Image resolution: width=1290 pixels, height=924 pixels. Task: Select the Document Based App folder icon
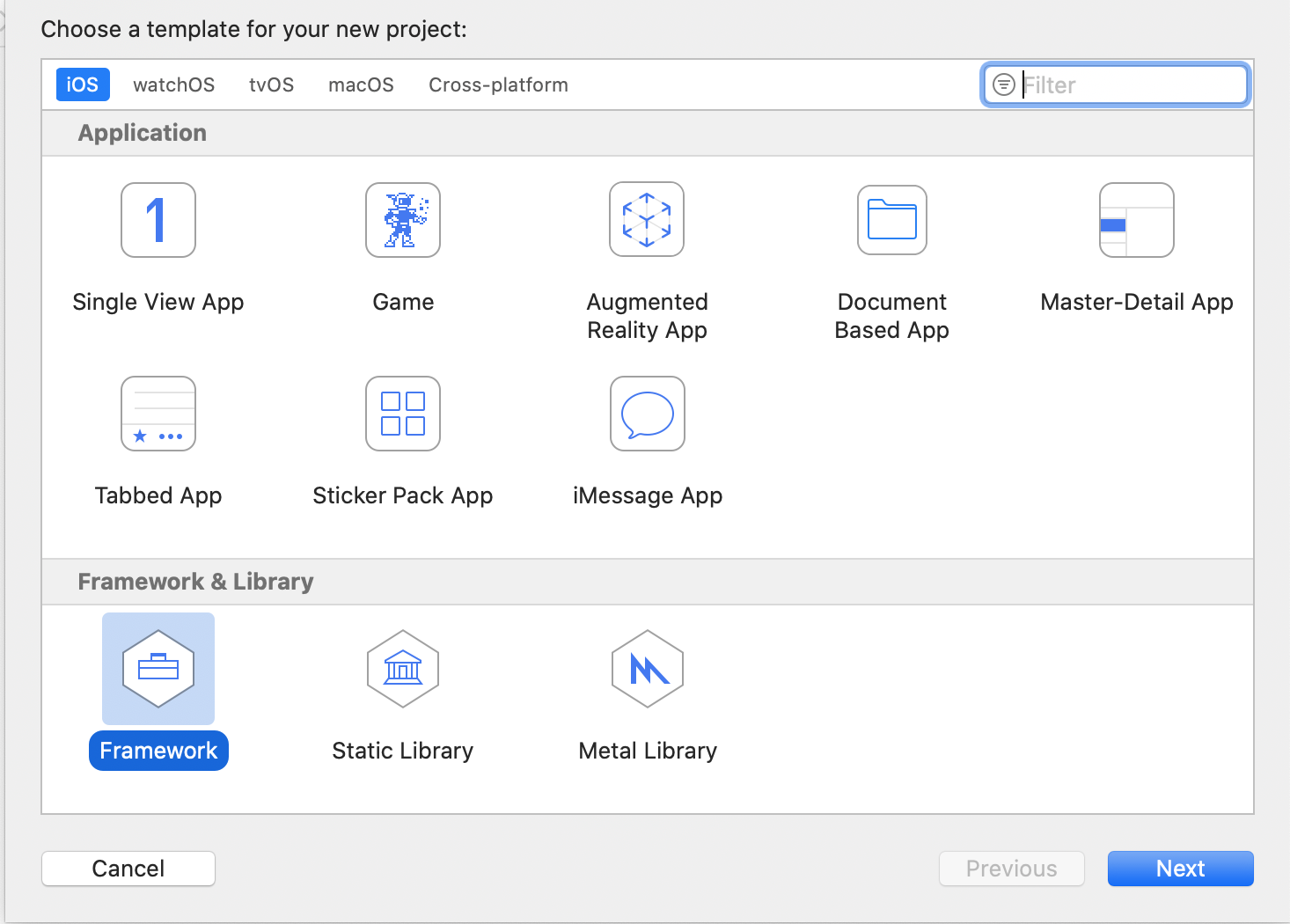(x=892, y=220)
